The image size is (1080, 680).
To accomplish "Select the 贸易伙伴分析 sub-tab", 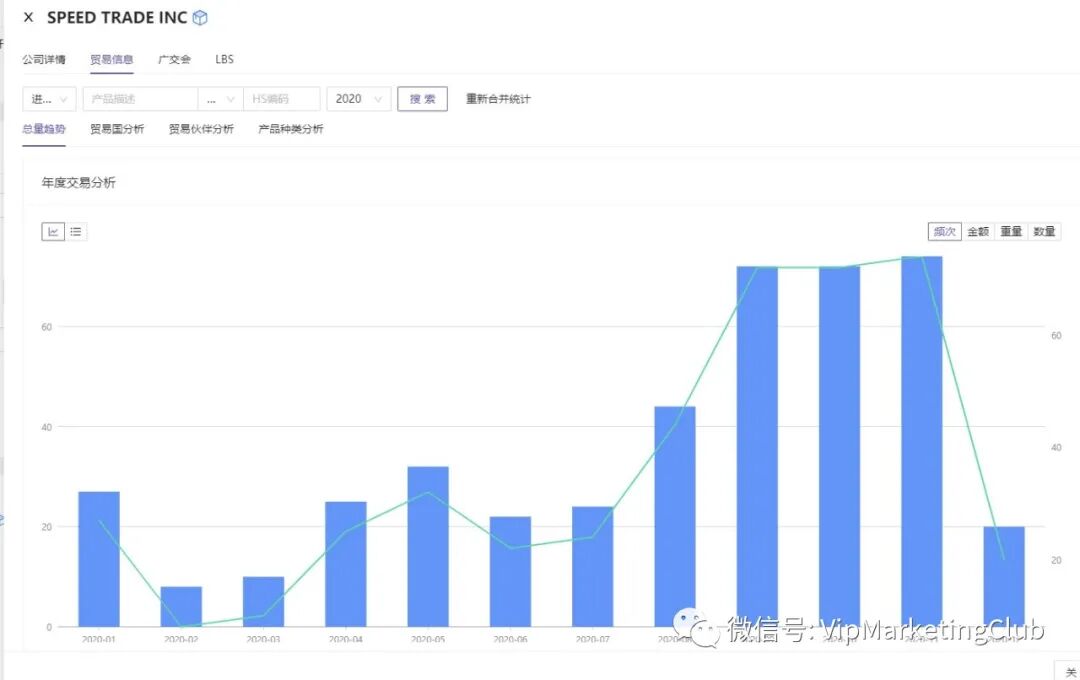I will pyautogui.click(x=201, y=129).
